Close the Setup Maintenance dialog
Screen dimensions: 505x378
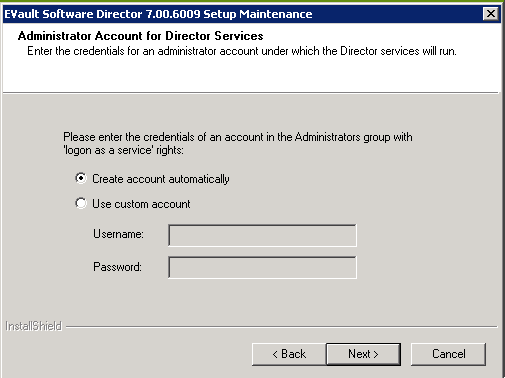[491, 14]
